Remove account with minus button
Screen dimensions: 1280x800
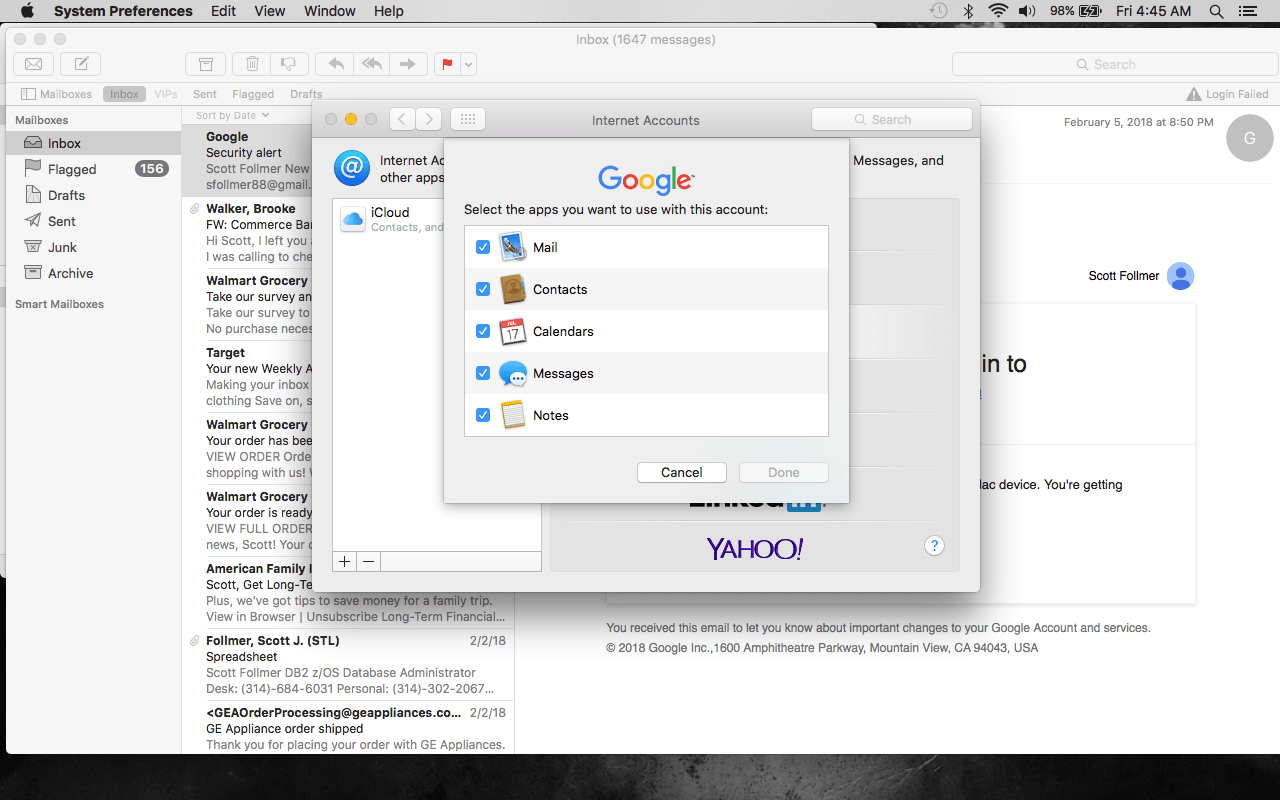pos(369,561)
